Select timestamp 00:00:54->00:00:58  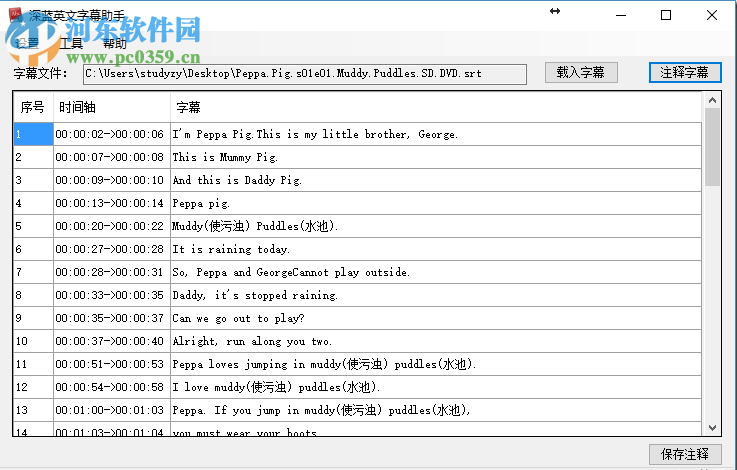112,387
